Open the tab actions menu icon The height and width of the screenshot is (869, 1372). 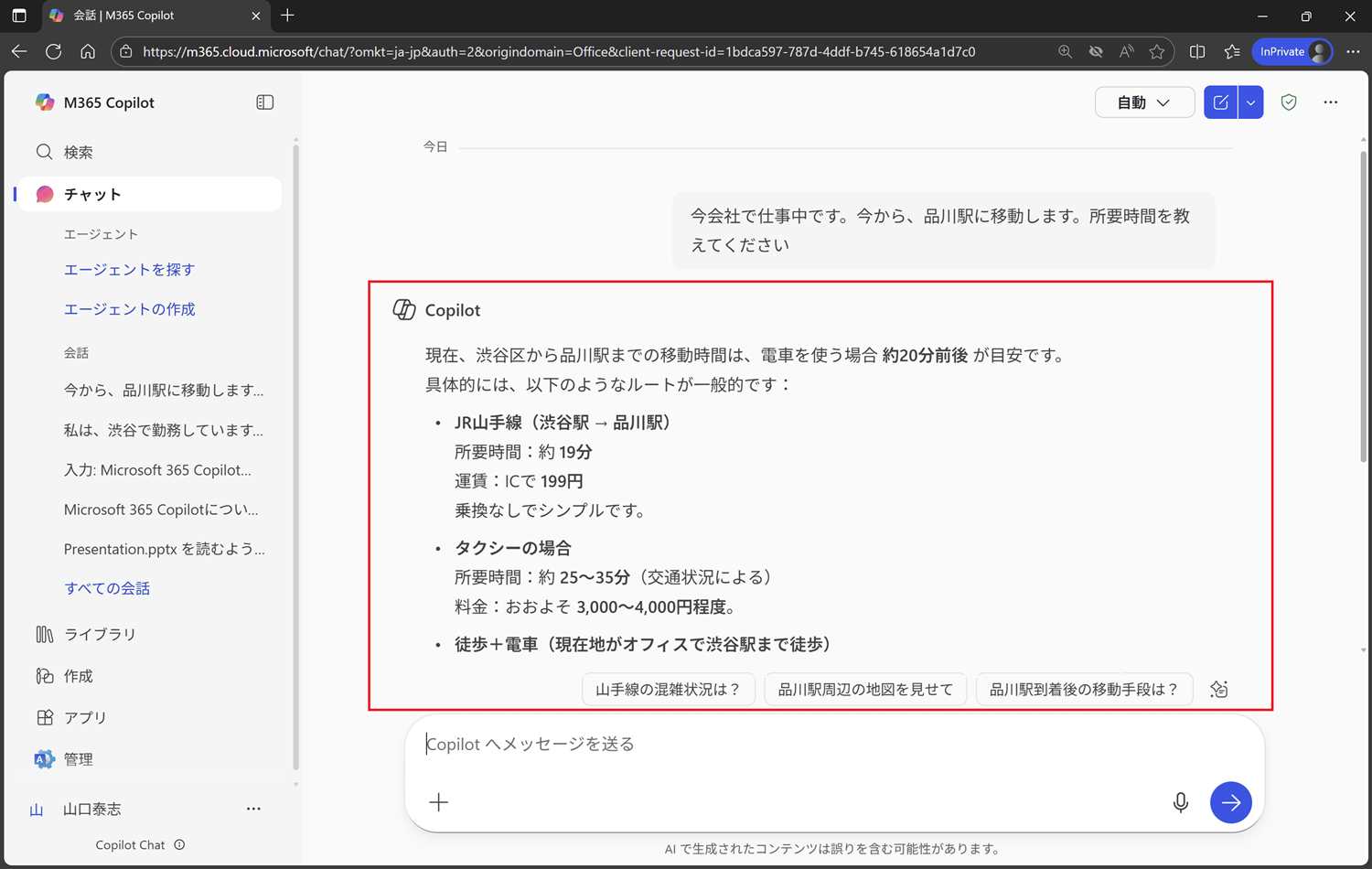click(19, 16)
